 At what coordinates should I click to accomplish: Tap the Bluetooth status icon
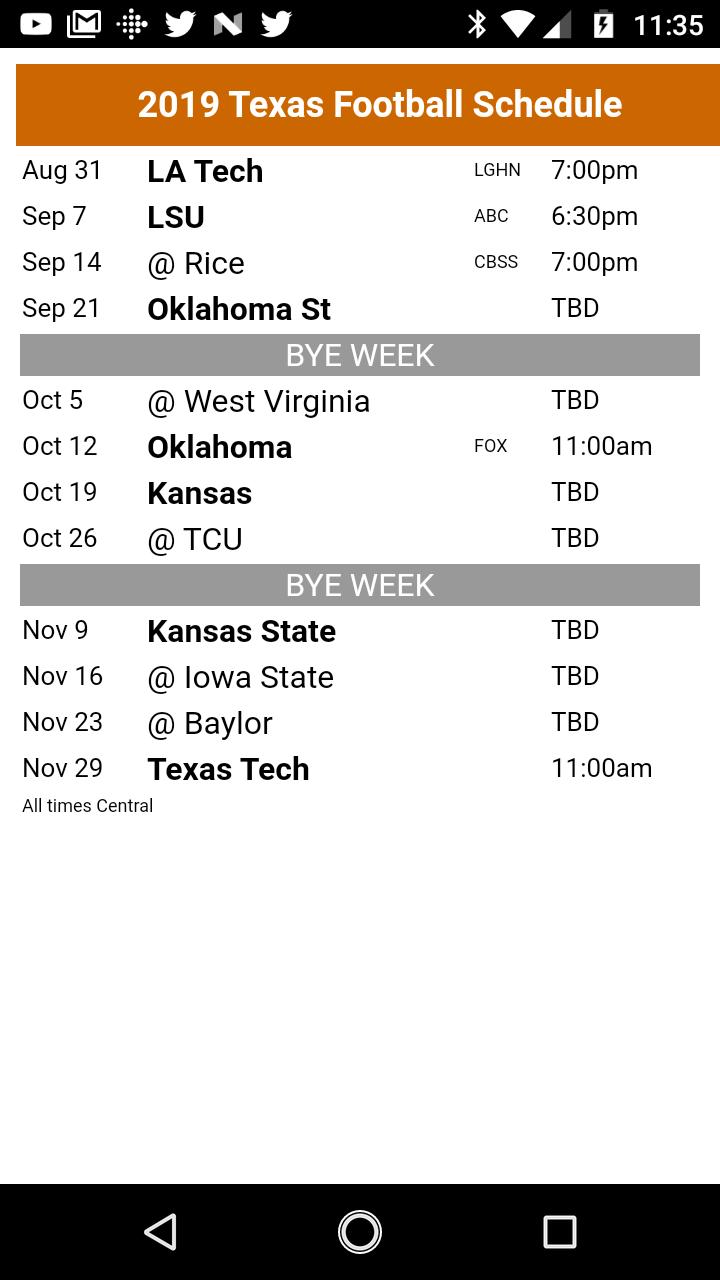coord(477,23)
